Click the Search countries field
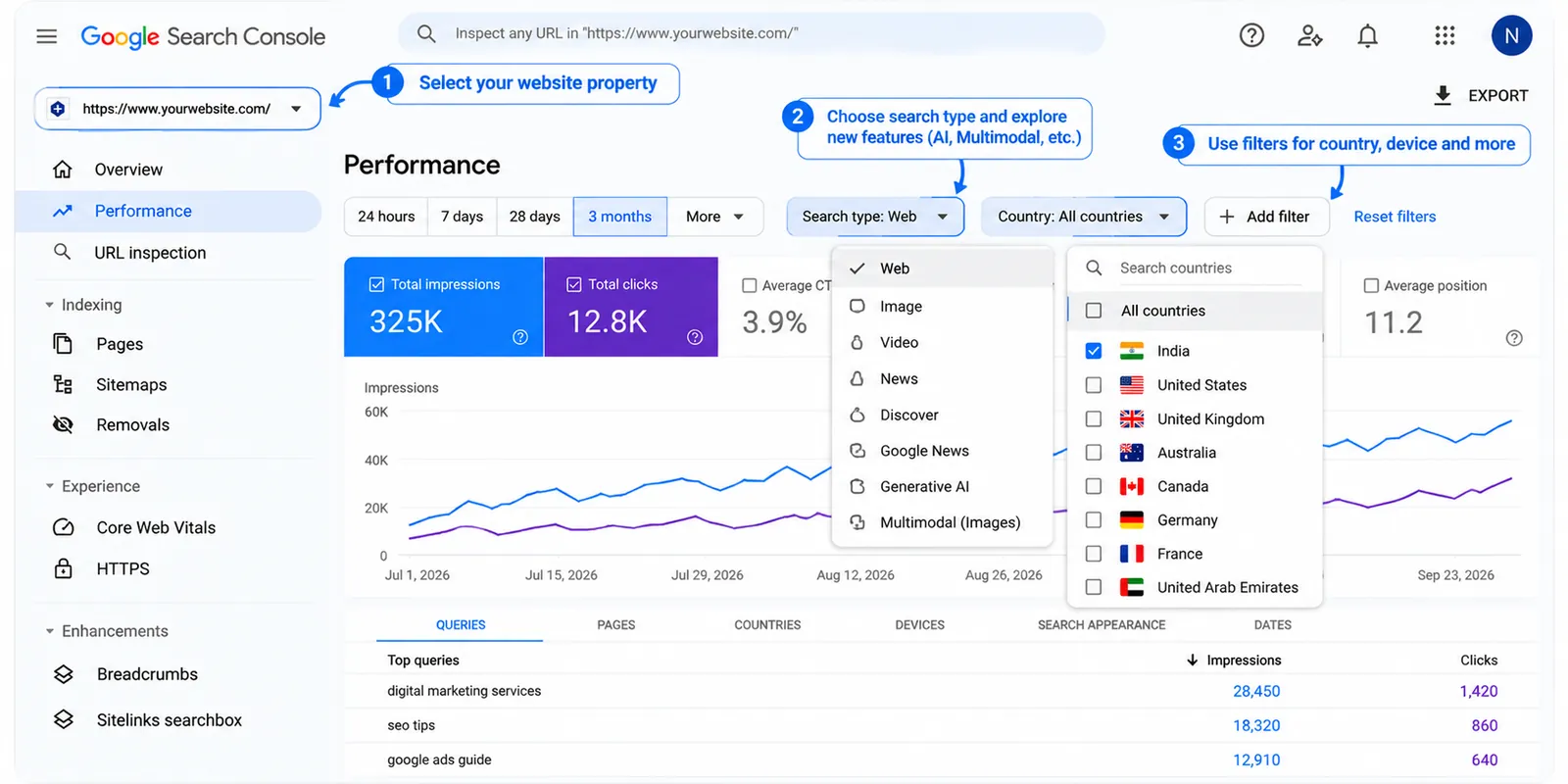This screenshot has height=784, width=1568. (1196, 268)
